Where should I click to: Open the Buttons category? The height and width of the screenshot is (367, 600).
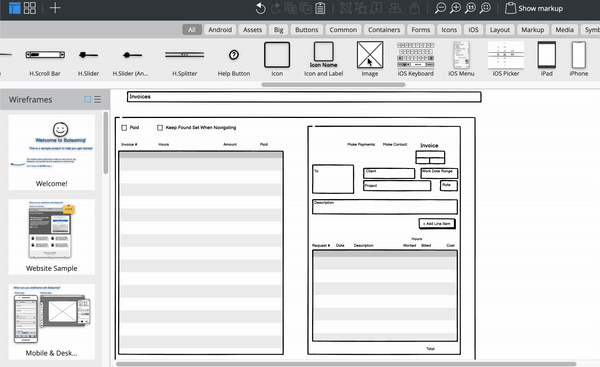(307, 29)
